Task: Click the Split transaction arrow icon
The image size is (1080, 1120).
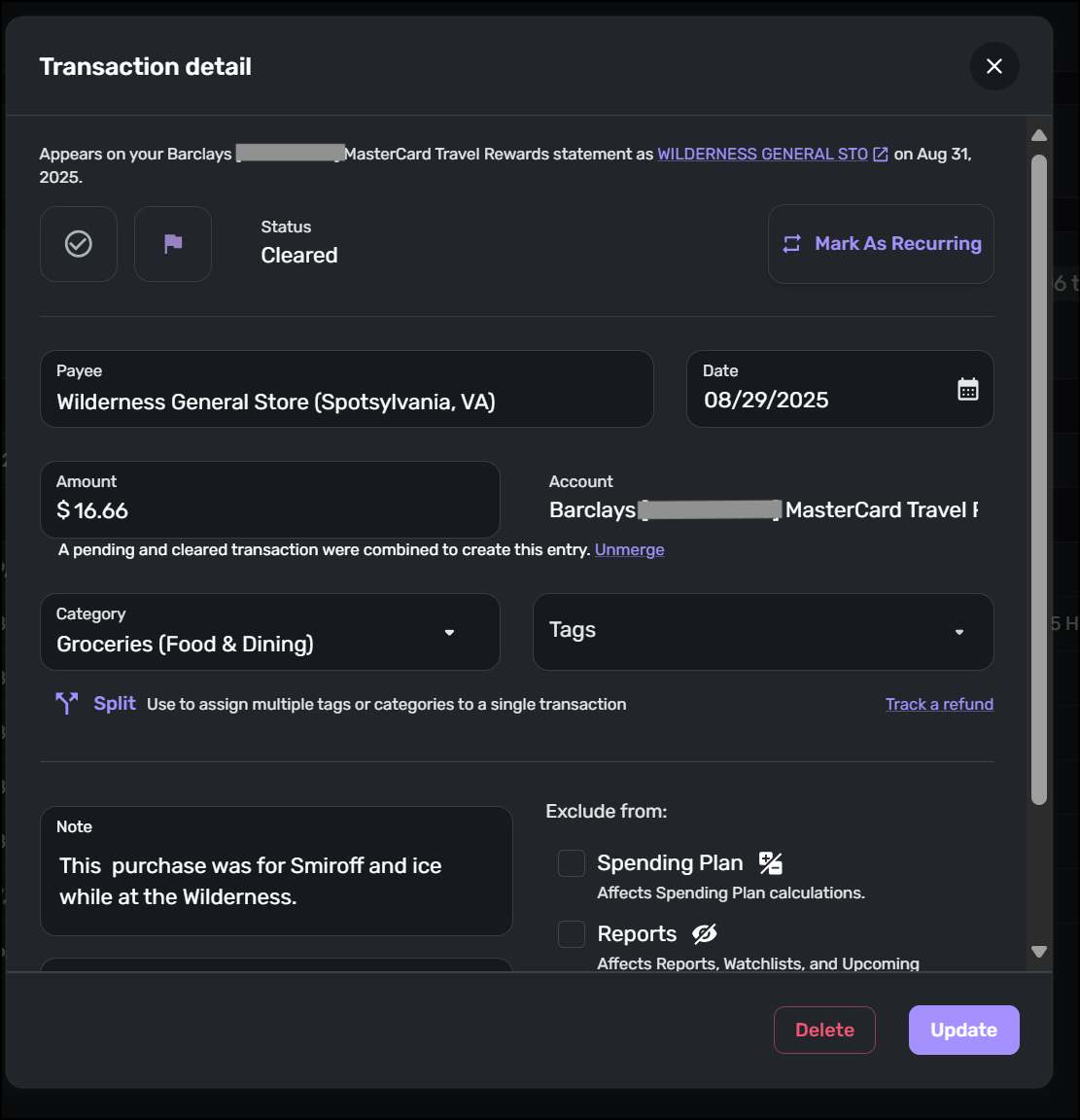Action: (66, 703)
